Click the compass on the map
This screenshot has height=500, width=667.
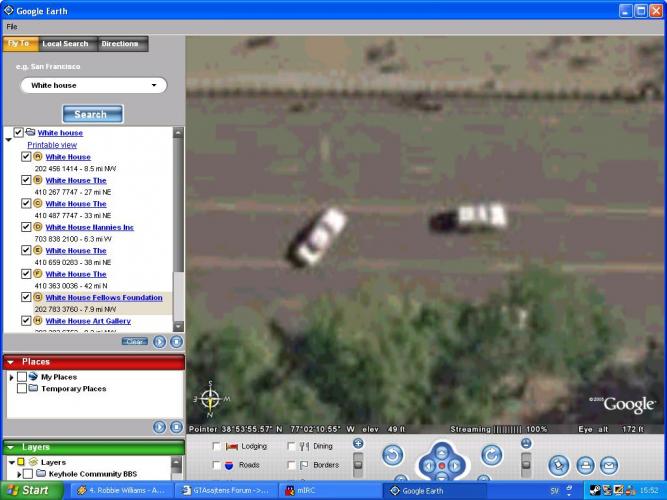(x=210, y=399)
